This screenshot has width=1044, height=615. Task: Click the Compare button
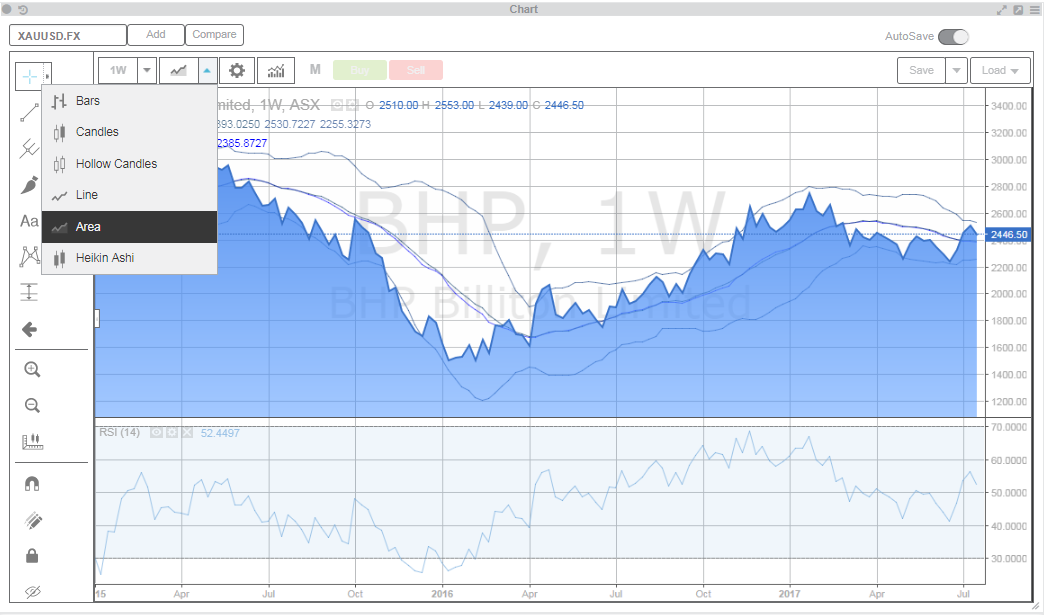[x=214, y=35]
